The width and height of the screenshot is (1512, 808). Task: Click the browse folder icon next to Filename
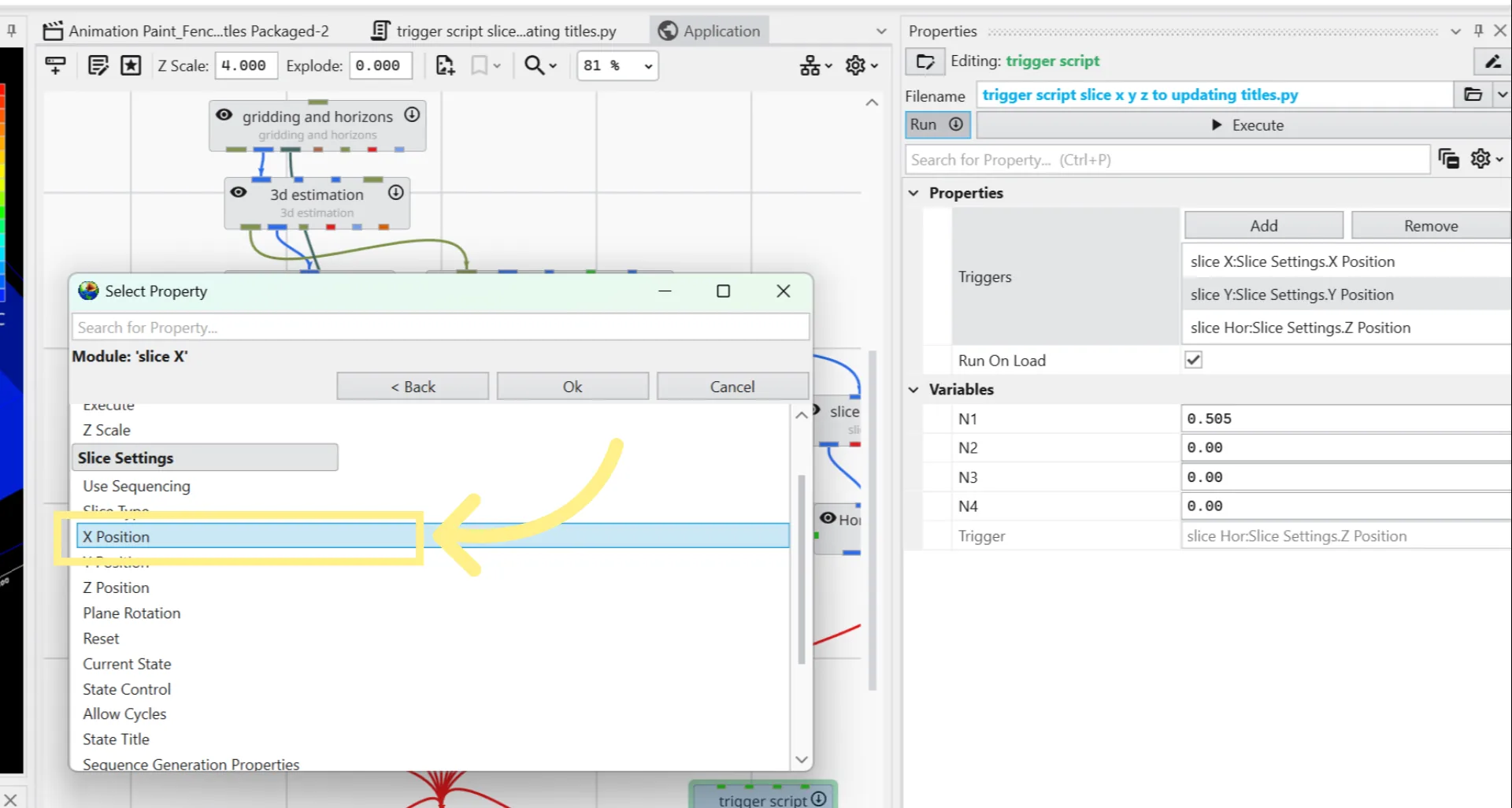pos(1473,95)
